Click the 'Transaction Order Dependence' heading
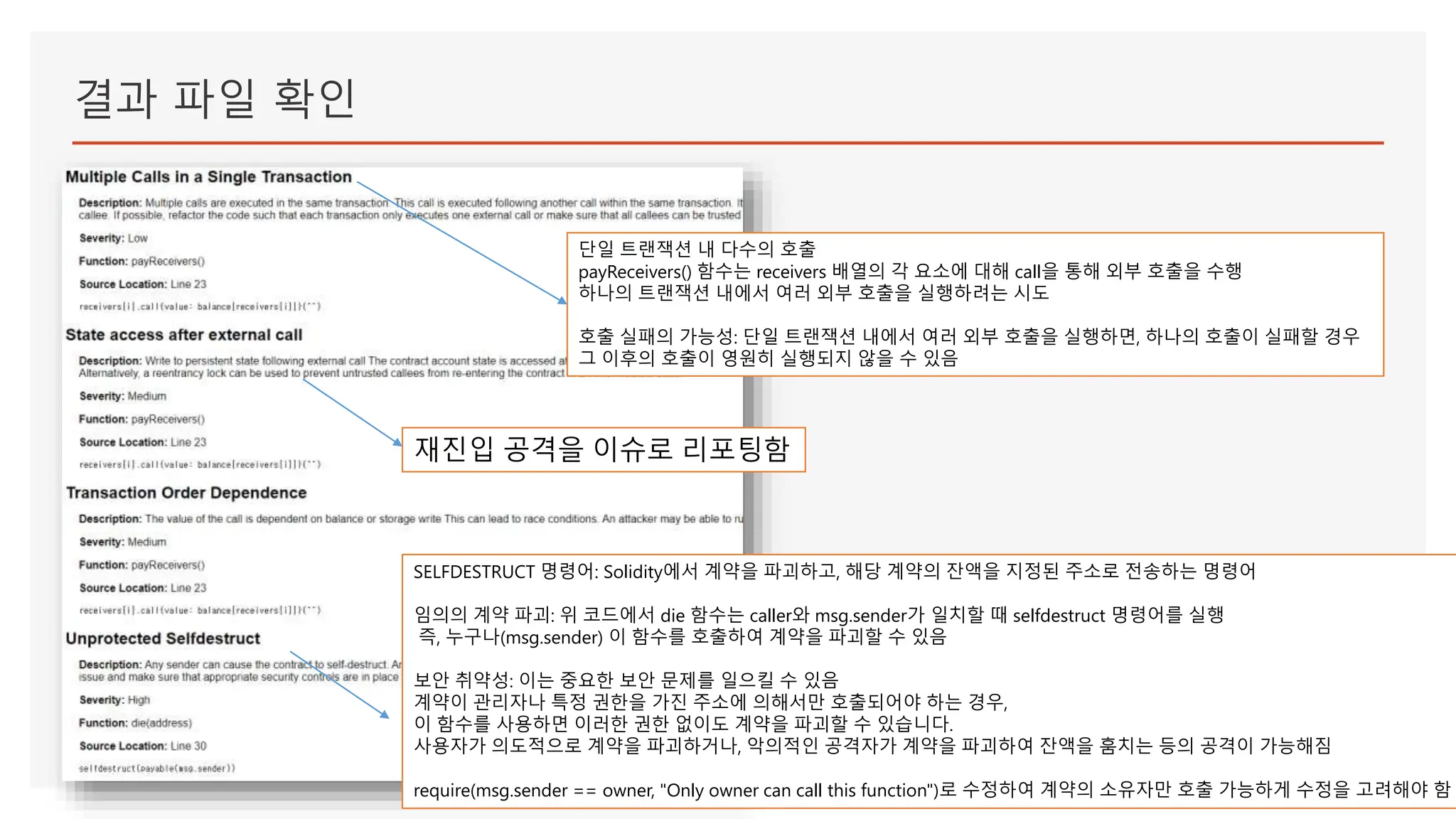This screenshot has height=819, width=1456. tap(186, 493)
